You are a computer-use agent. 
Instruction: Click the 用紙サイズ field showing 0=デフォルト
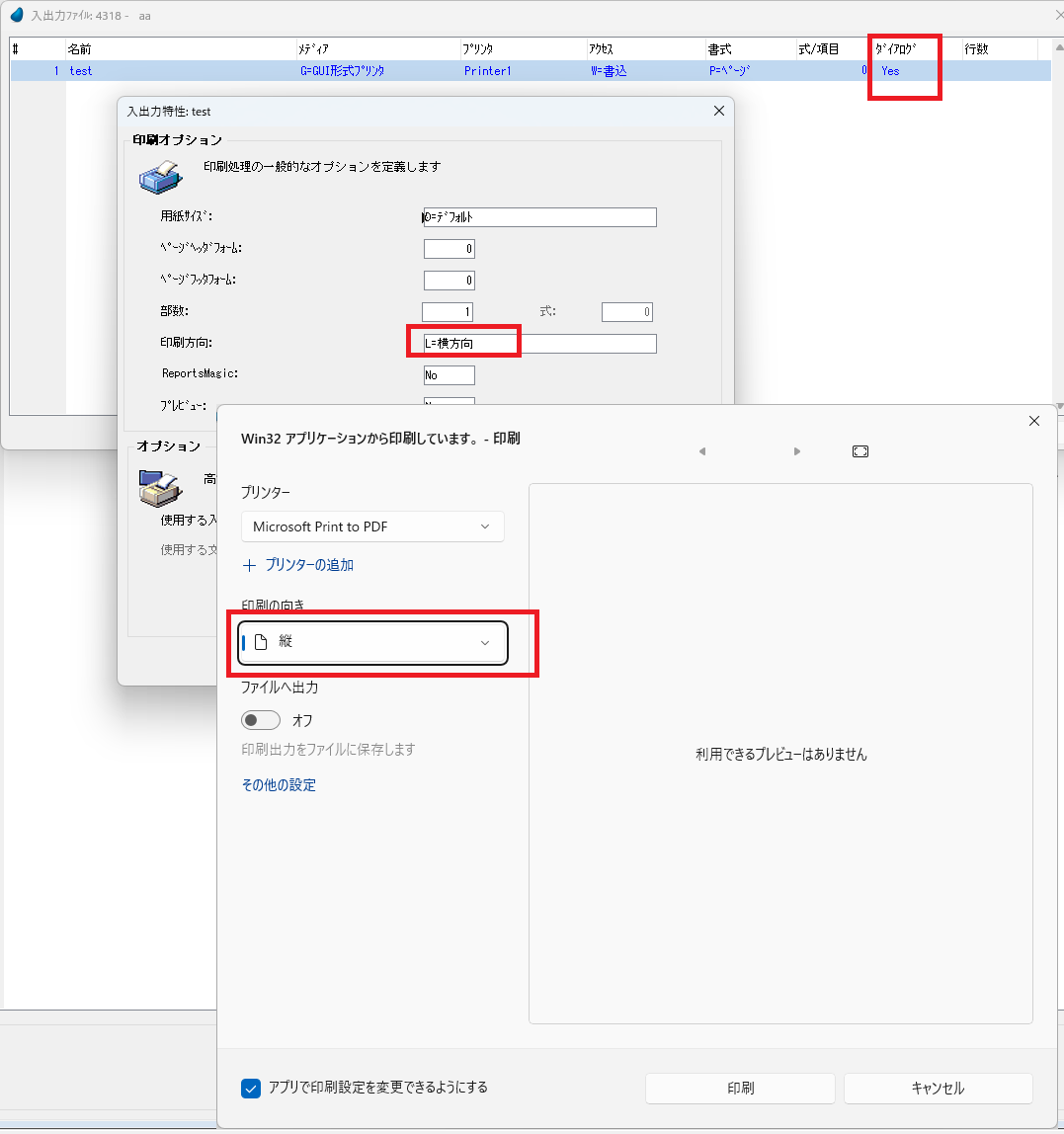539,217
